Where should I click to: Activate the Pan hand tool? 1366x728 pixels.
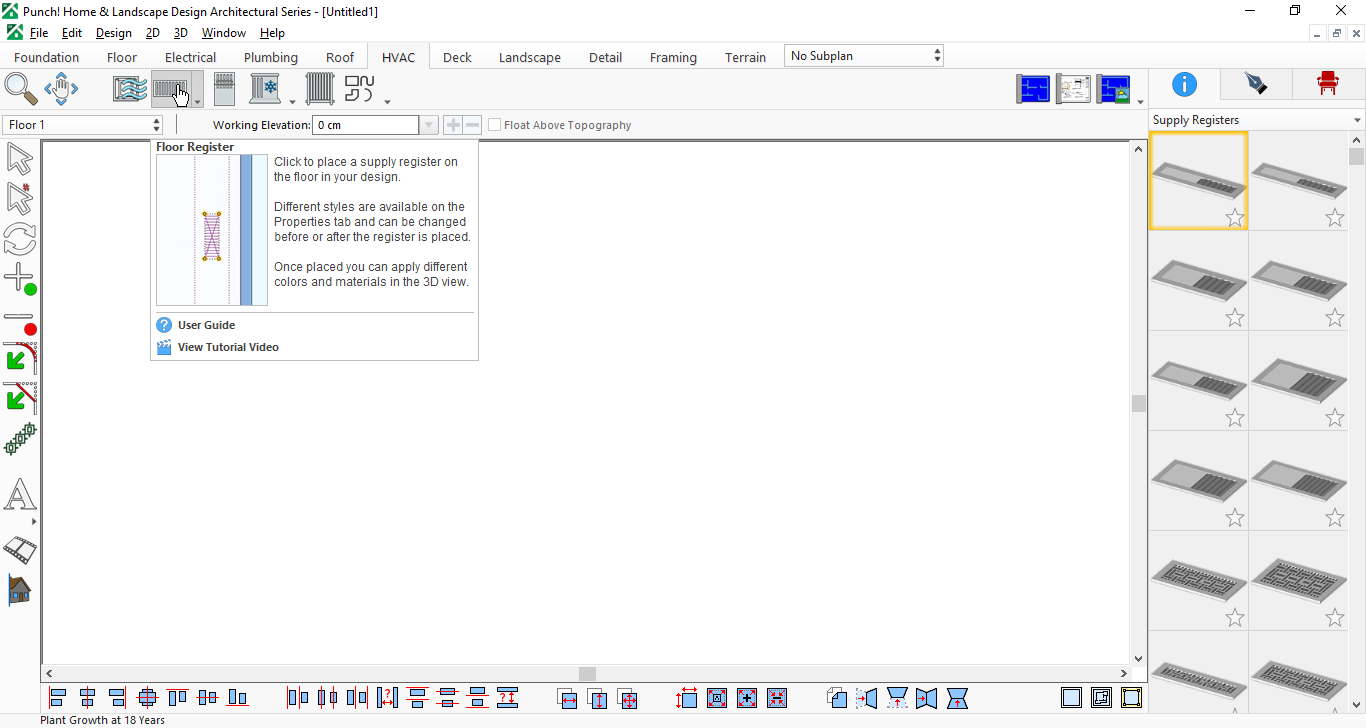pos(61,89)
